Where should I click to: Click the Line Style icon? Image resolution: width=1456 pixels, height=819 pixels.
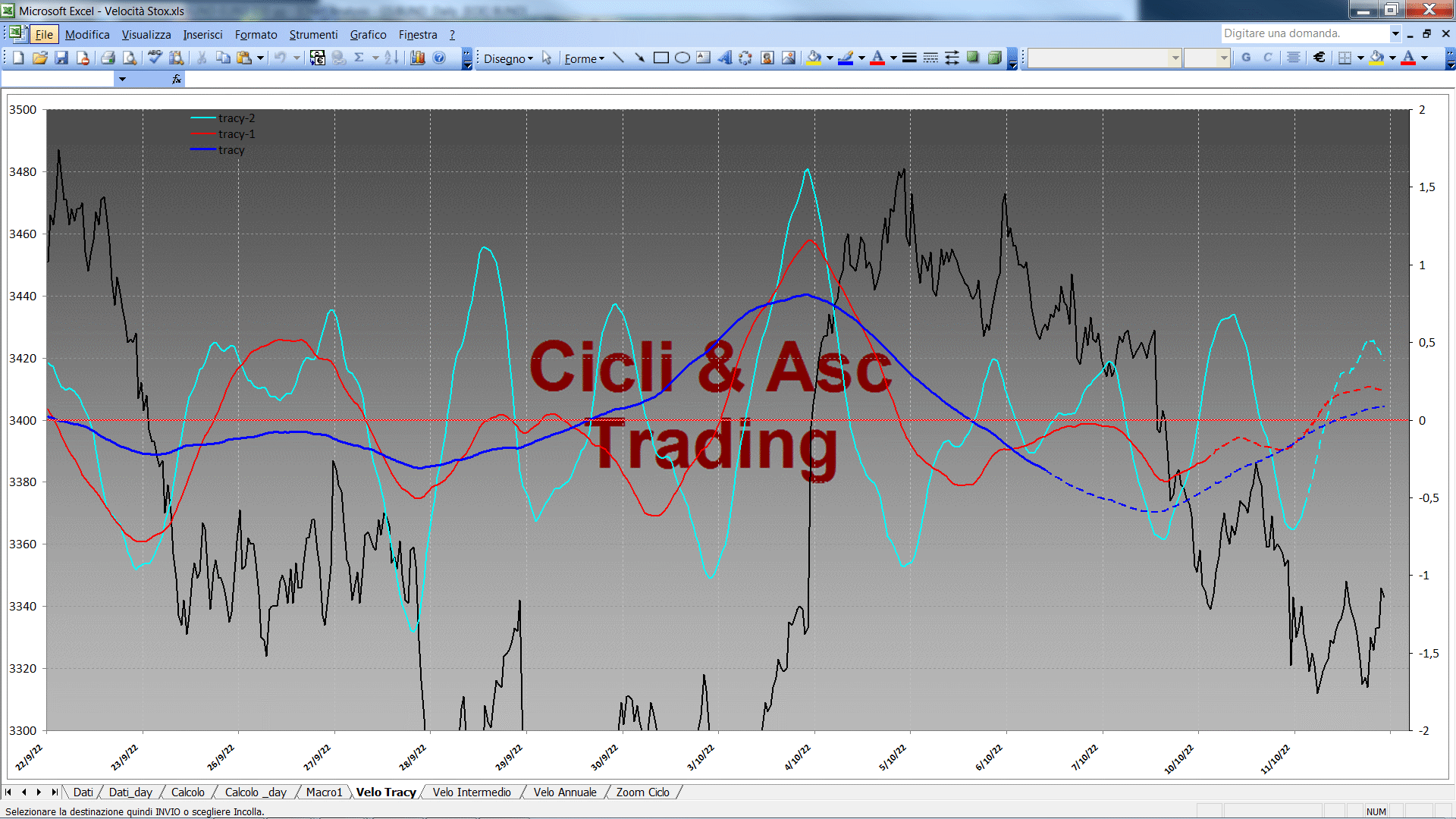[909, 58]
